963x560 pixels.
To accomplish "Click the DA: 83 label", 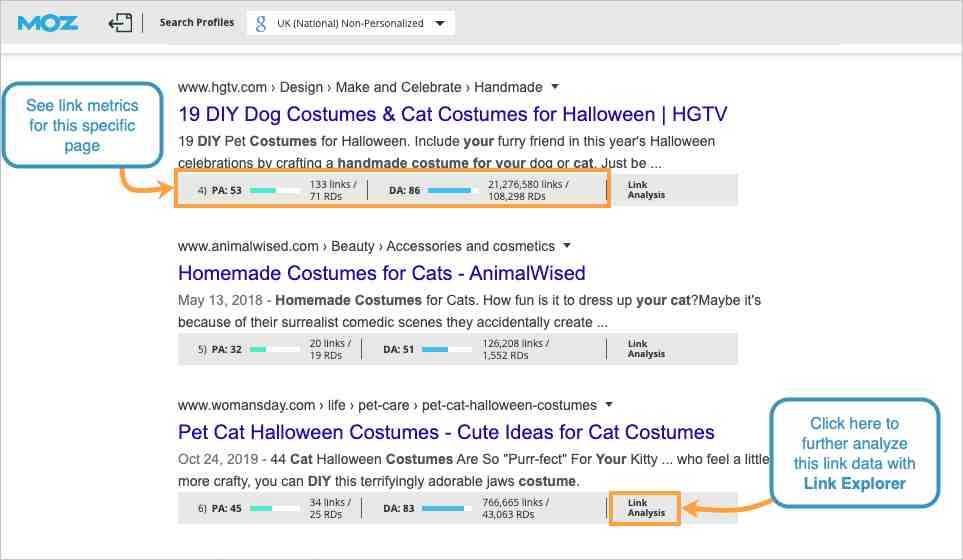I will coord(399,508).
